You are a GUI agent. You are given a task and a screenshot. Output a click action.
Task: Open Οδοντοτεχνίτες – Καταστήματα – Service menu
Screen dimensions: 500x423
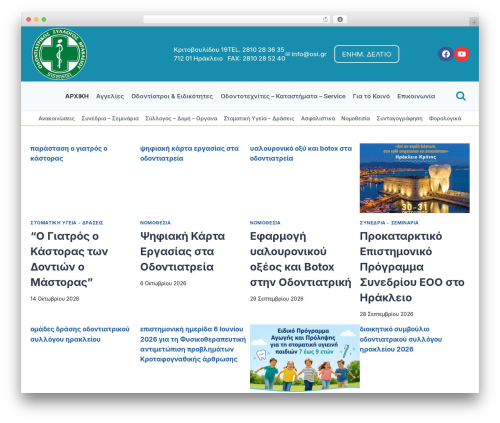click(x=283, y=96)
